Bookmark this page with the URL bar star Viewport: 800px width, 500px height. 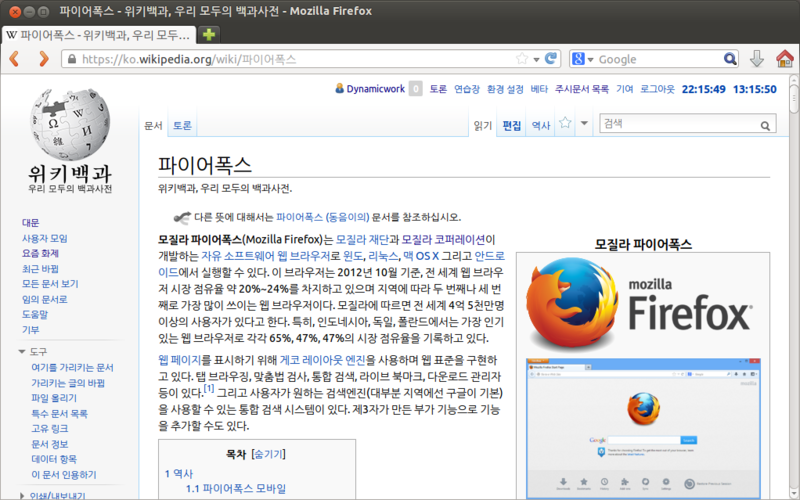click(521, 59)
